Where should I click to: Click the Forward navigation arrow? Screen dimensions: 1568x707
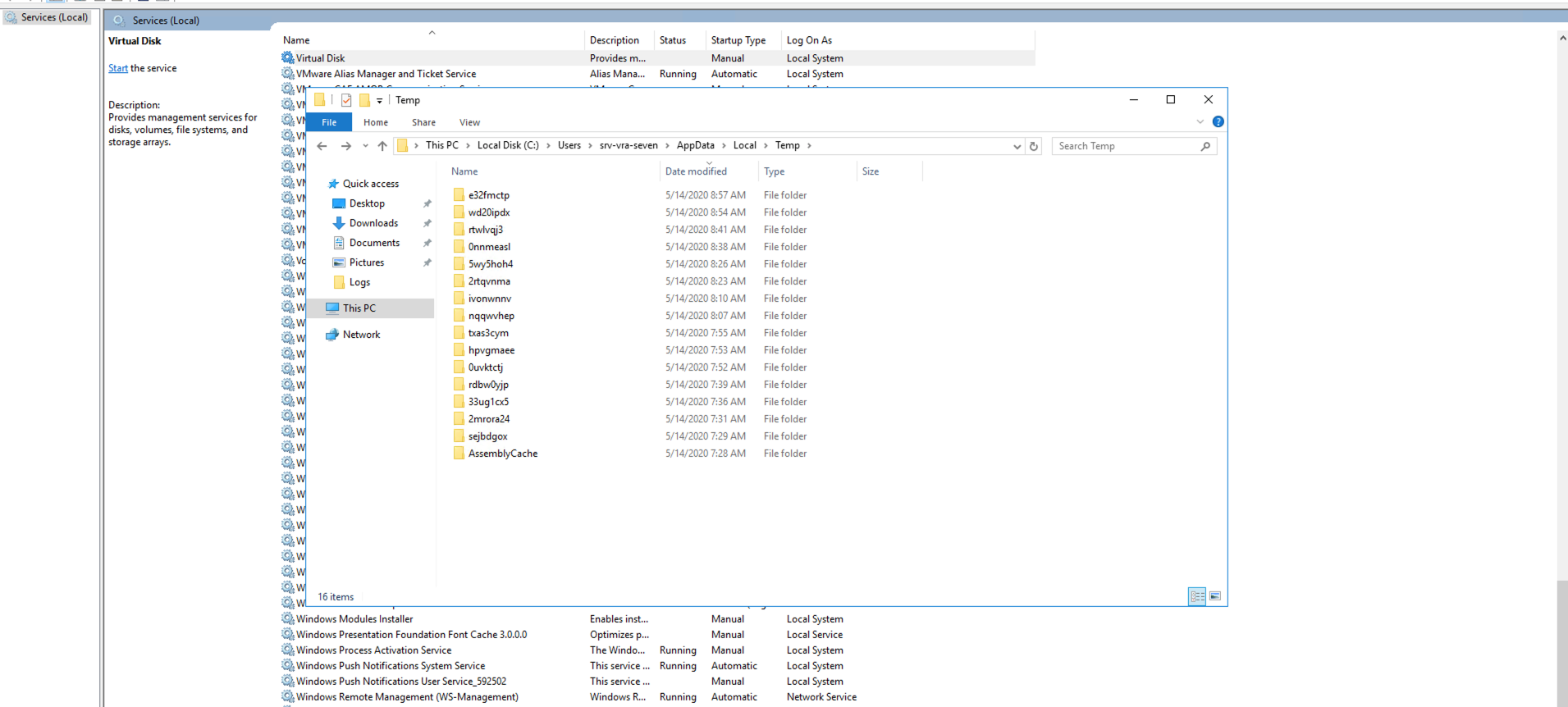pos(346,146)
